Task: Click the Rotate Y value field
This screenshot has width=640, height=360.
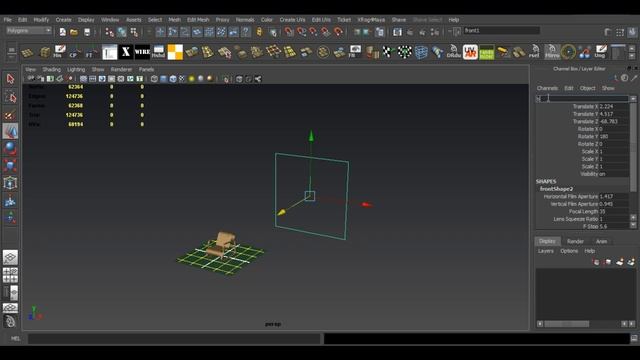Action: (614, 137)
